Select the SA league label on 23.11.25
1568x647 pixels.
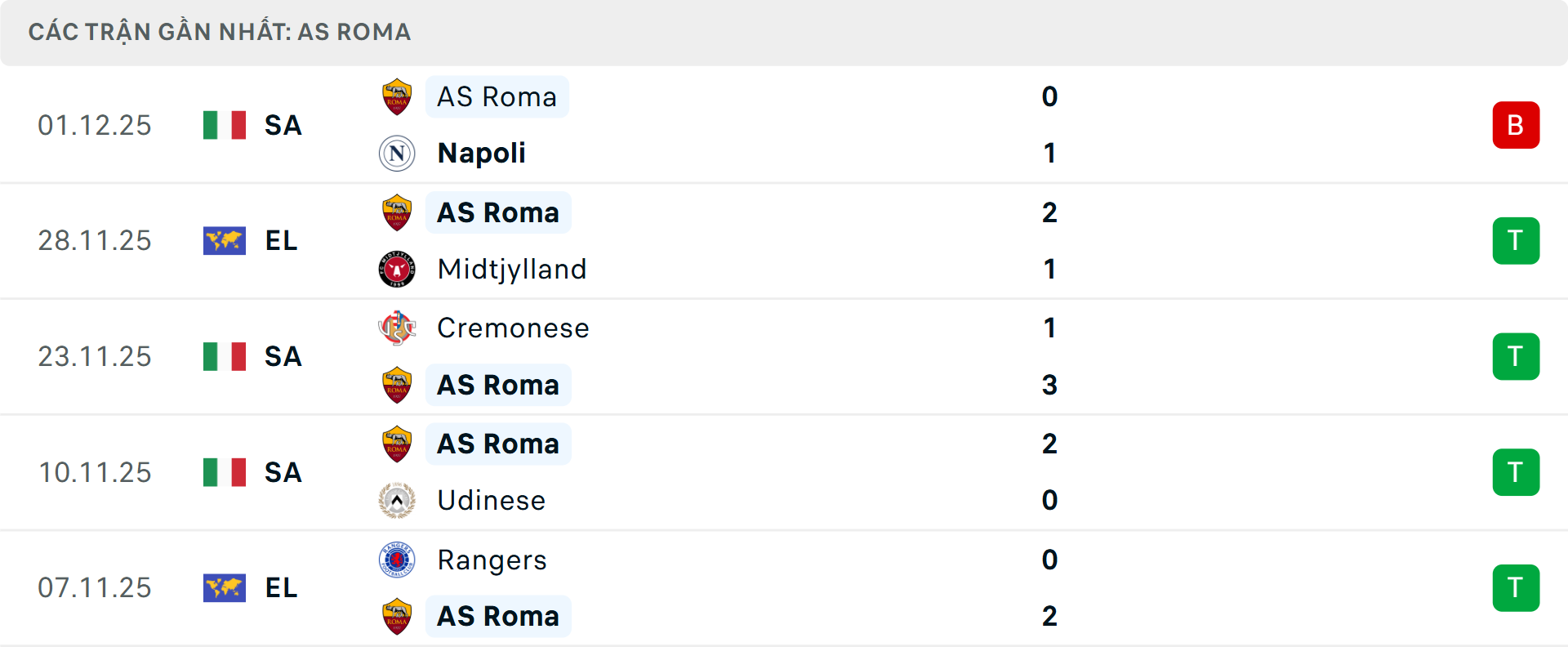pyautogui.click(x=282, y=356)
